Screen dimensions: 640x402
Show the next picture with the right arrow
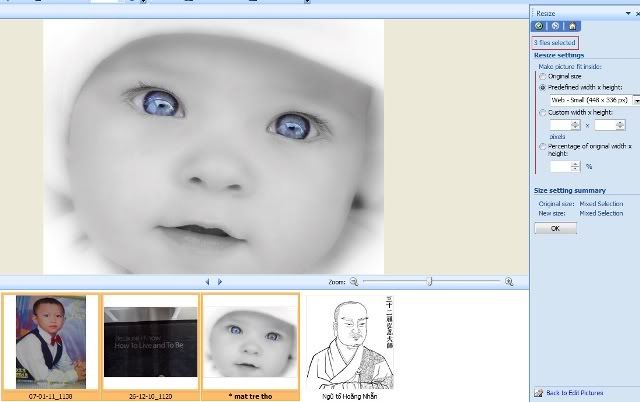coord(220,282)
